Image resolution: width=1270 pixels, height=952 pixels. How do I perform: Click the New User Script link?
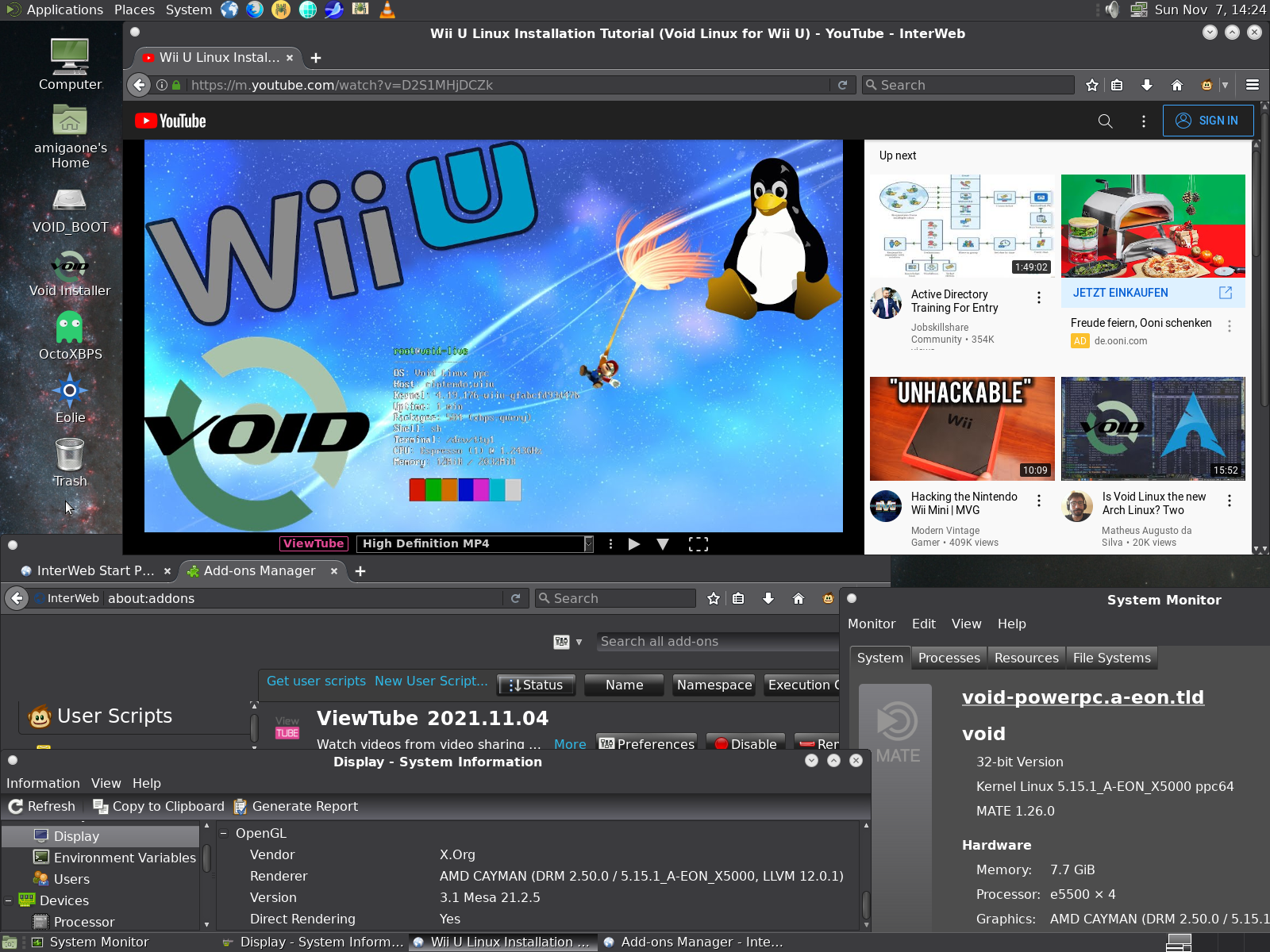[431, 681]
